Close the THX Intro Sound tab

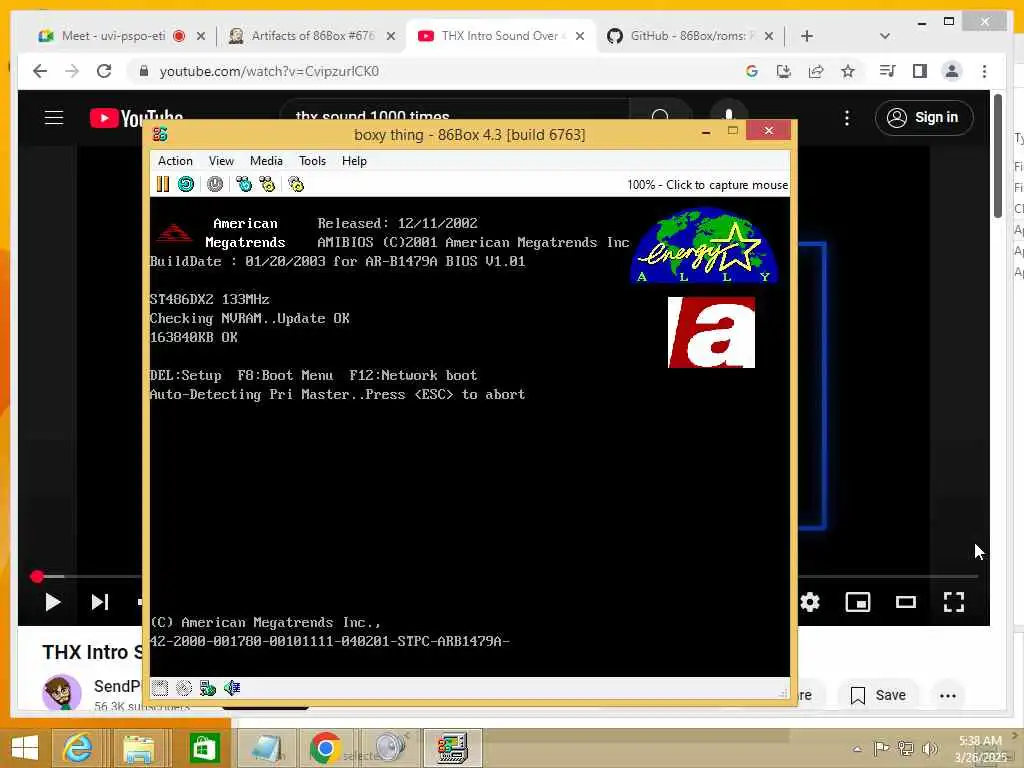pyautogui.click(x=579, y=36)
